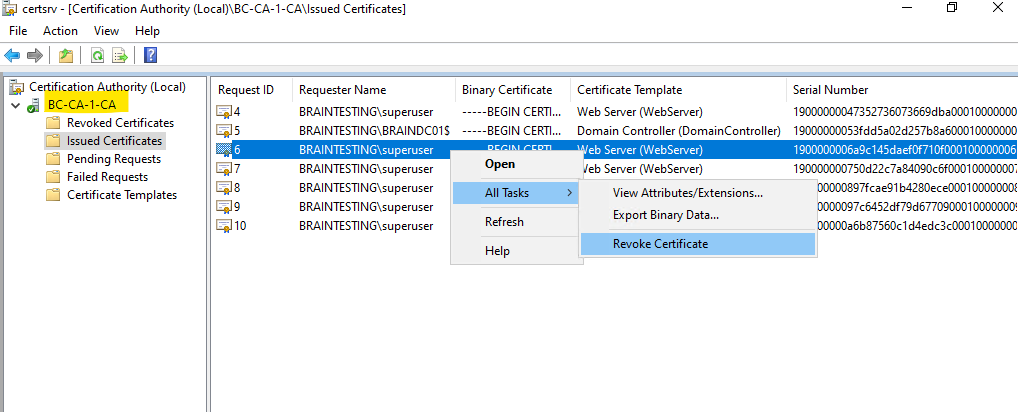Click serial number starting 19000000053f
This screenshot has height=412, width=1018.
905,130
